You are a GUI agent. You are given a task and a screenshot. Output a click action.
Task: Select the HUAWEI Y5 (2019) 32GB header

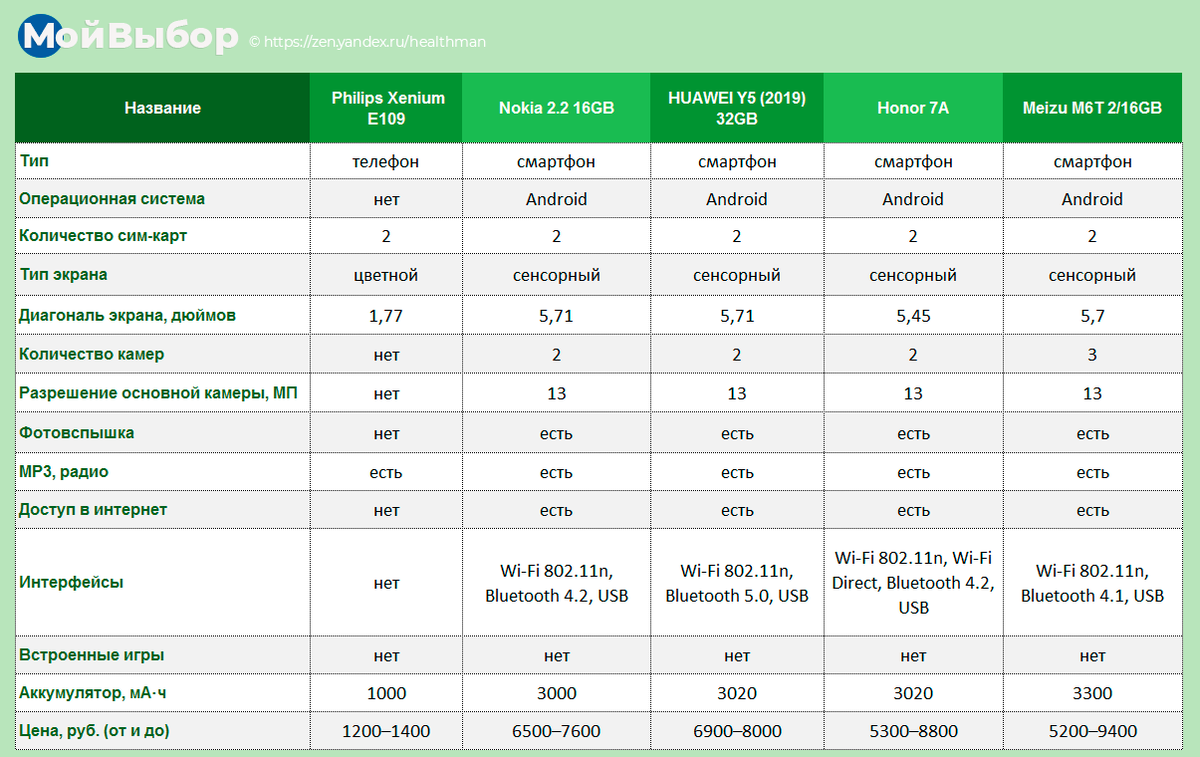pyautogui.click(x=737, y=108)
